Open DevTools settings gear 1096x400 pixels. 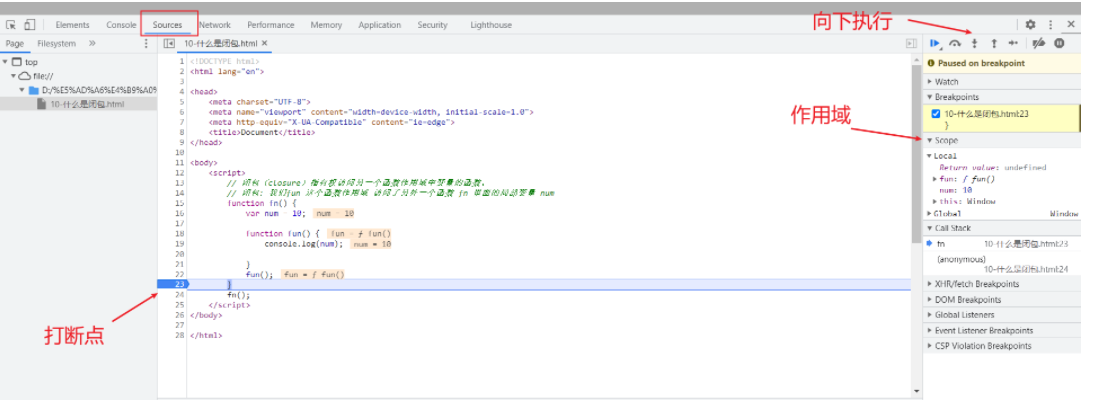click(1030, 24)
